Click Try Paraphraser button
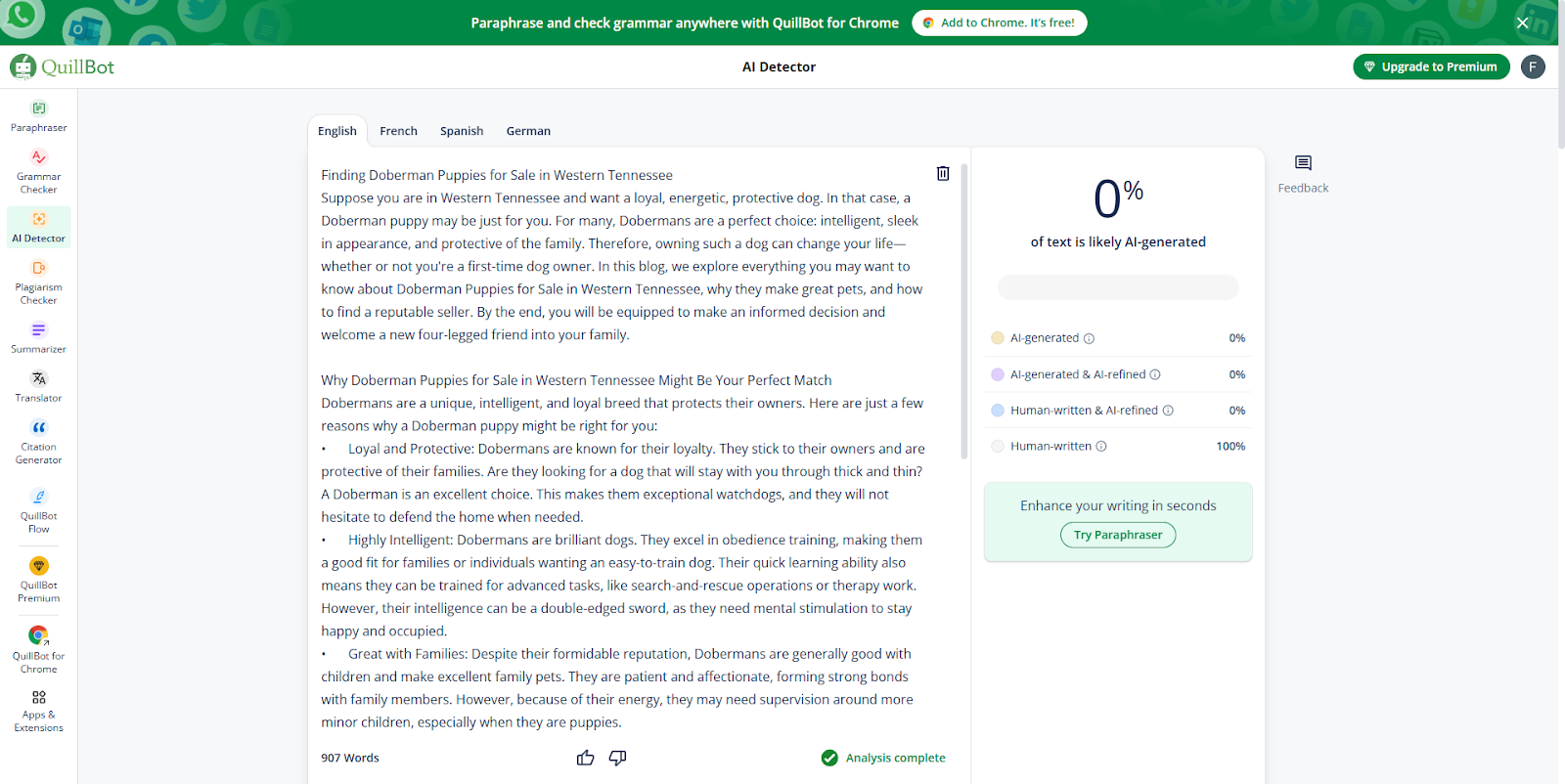The width and height of the screenshot is (1565, 784). tap(1118, 535)
